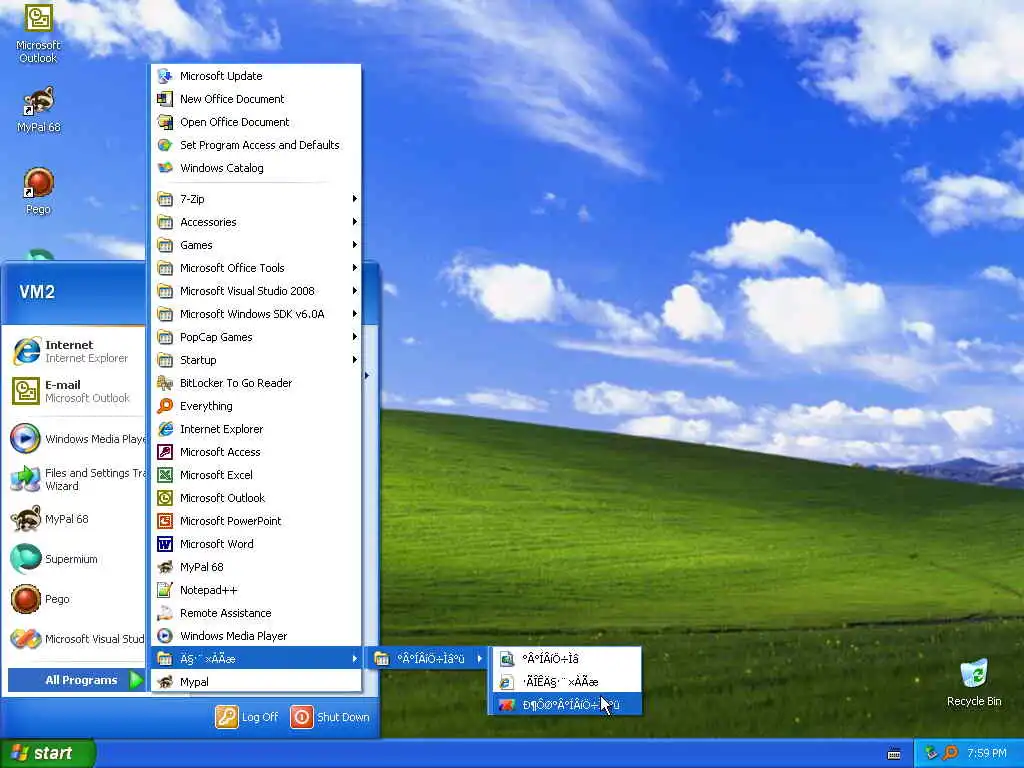This screenshot has width=1024, height=768.
Task: Open Windows Catalog
Action: tap(256, 168)
